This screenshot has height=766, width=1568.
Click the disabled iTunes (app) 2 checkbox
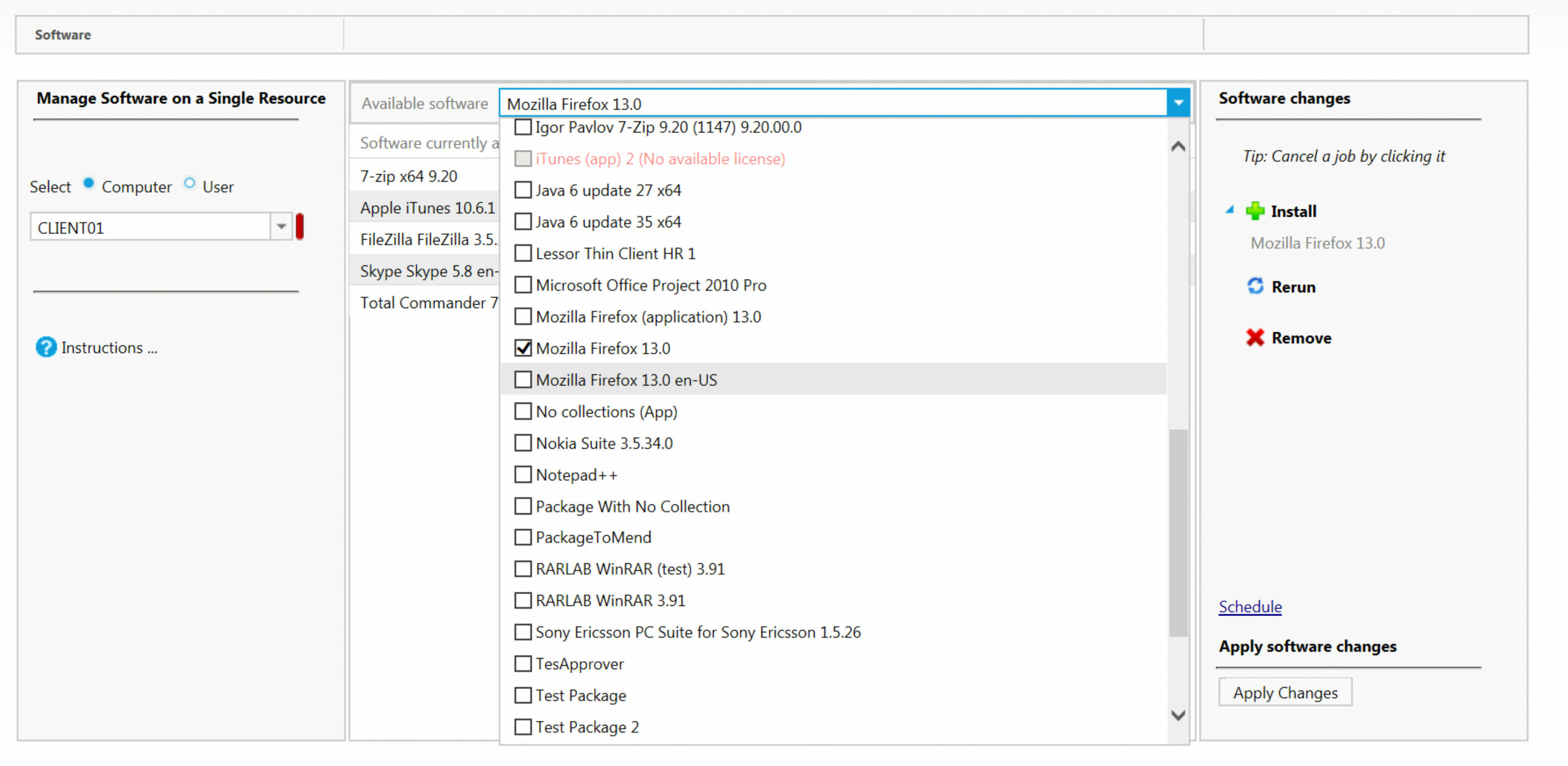(x=522, y=159)
